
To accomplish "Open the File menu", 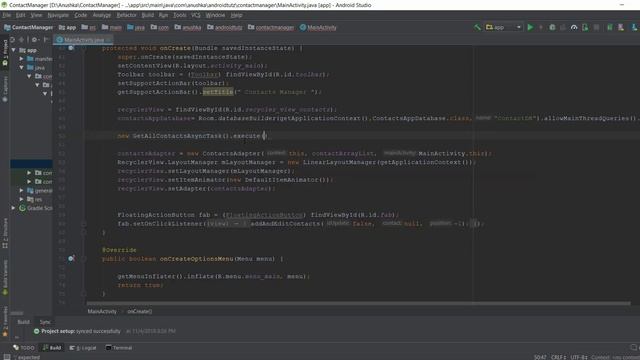I will (x=7, y=15).
